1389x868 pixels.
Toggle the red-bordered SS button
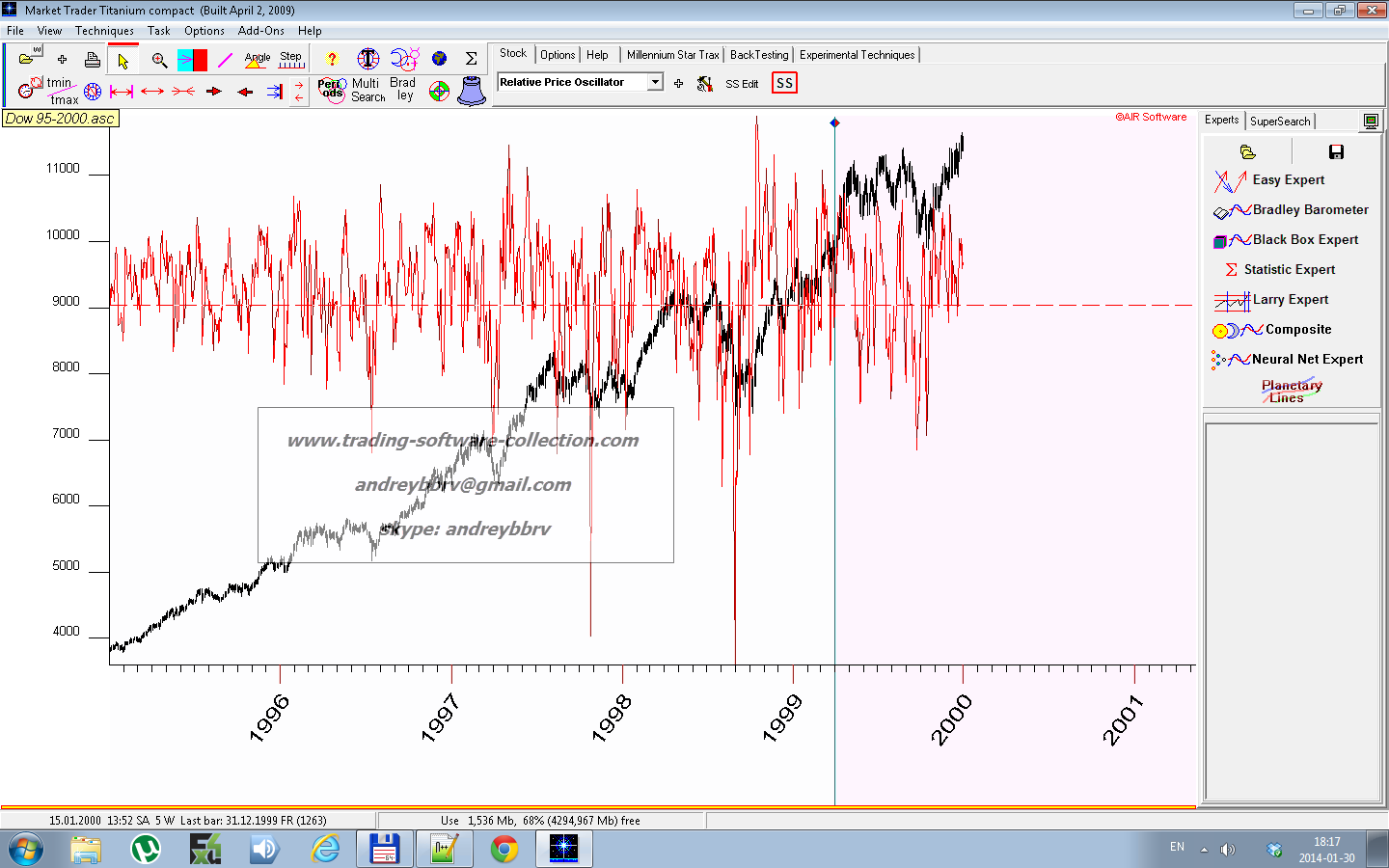[x=784, y=83]
